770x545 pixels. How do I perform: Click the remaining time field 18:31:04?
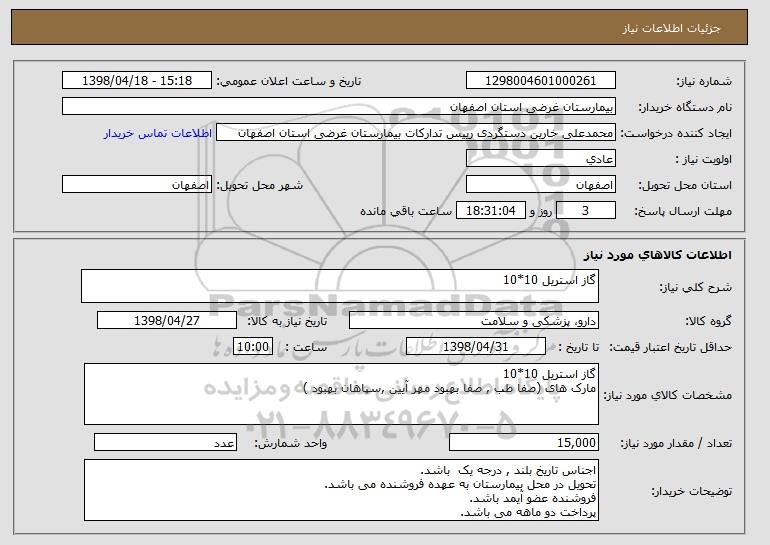pyautogui.click(x=491, y=211)
